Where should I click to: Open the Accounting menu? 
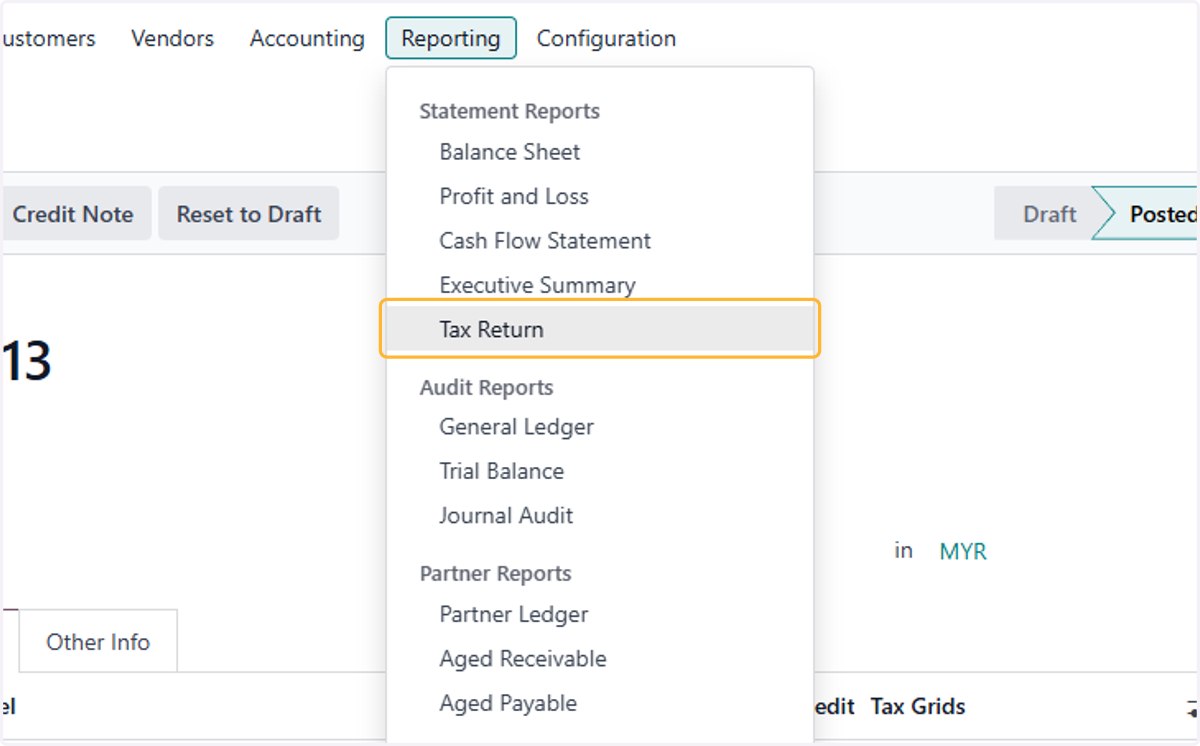click(307, 38)
